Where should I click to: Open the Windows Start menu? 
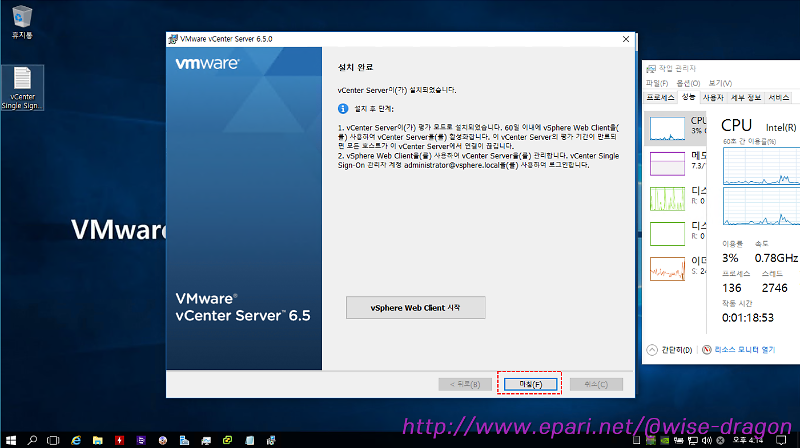[x=11, y=440]
